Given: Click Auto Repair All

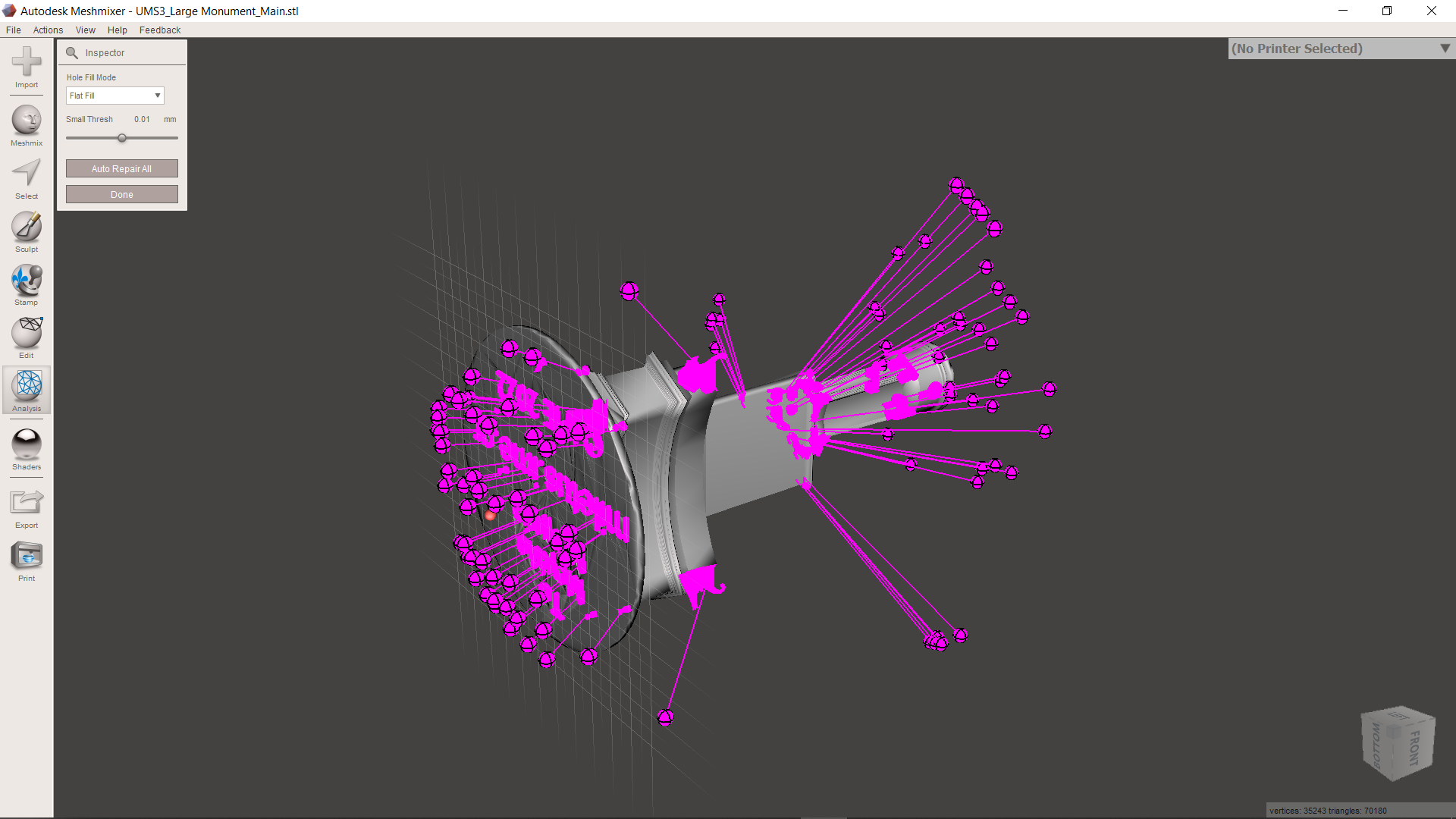Looking at the screenshot, I should tap(121, 168).
